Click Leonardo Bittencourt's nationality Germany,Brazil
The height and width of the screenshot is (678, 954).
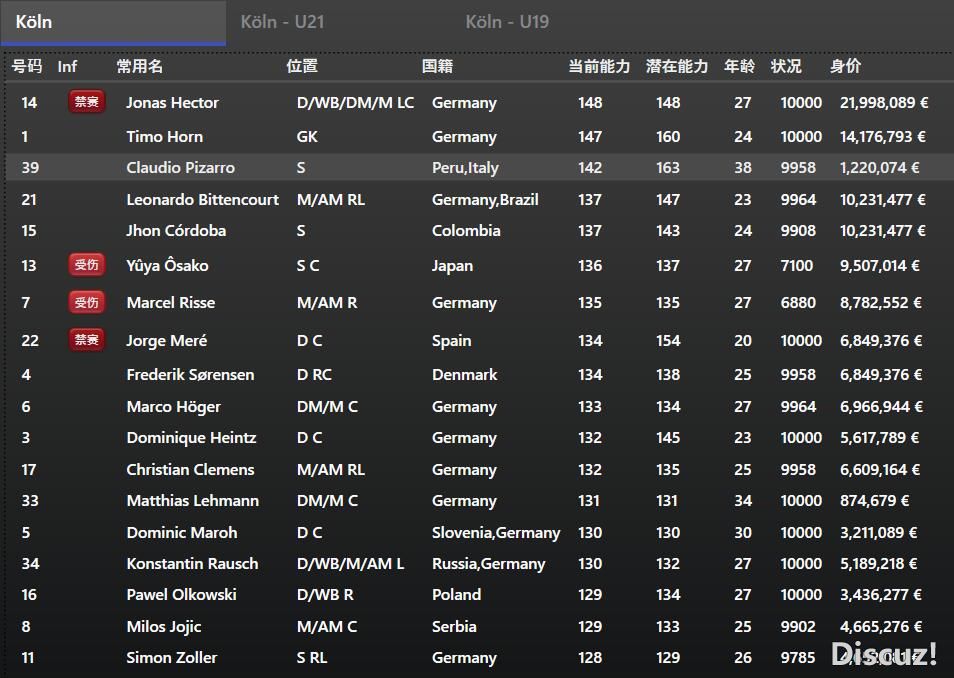[x=485, y=200]
